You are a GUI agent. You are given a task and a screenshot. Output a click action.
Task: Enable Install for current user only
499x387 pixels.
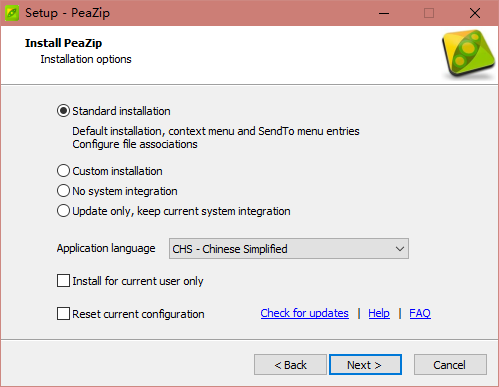(63, 281)
